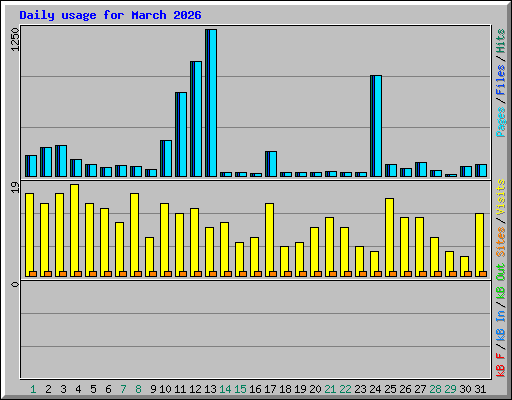Click day label 18

coord(285,389)
